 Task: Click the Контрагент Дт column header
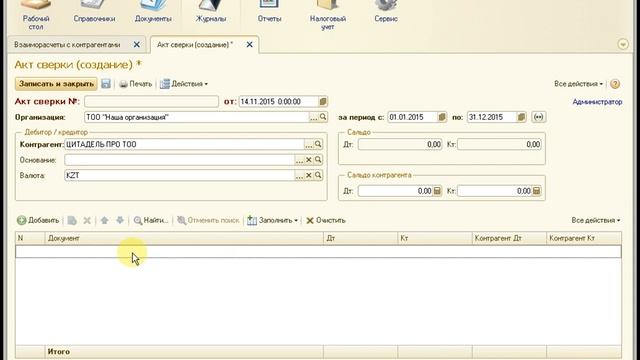pos(509,238)
